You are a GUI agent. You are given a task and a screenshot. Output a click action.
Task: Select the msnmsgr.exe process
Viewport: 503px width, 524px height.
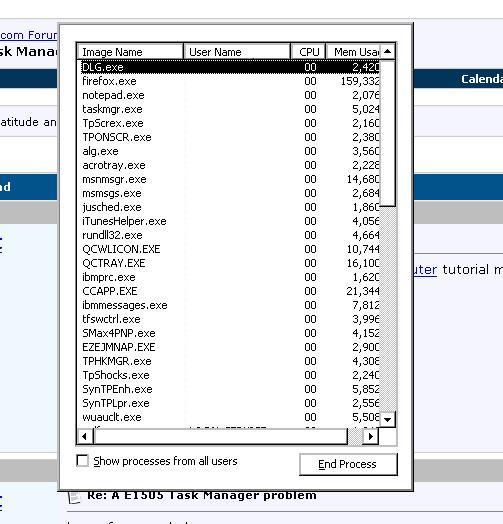pyautogui.click(x=230, y=179)
